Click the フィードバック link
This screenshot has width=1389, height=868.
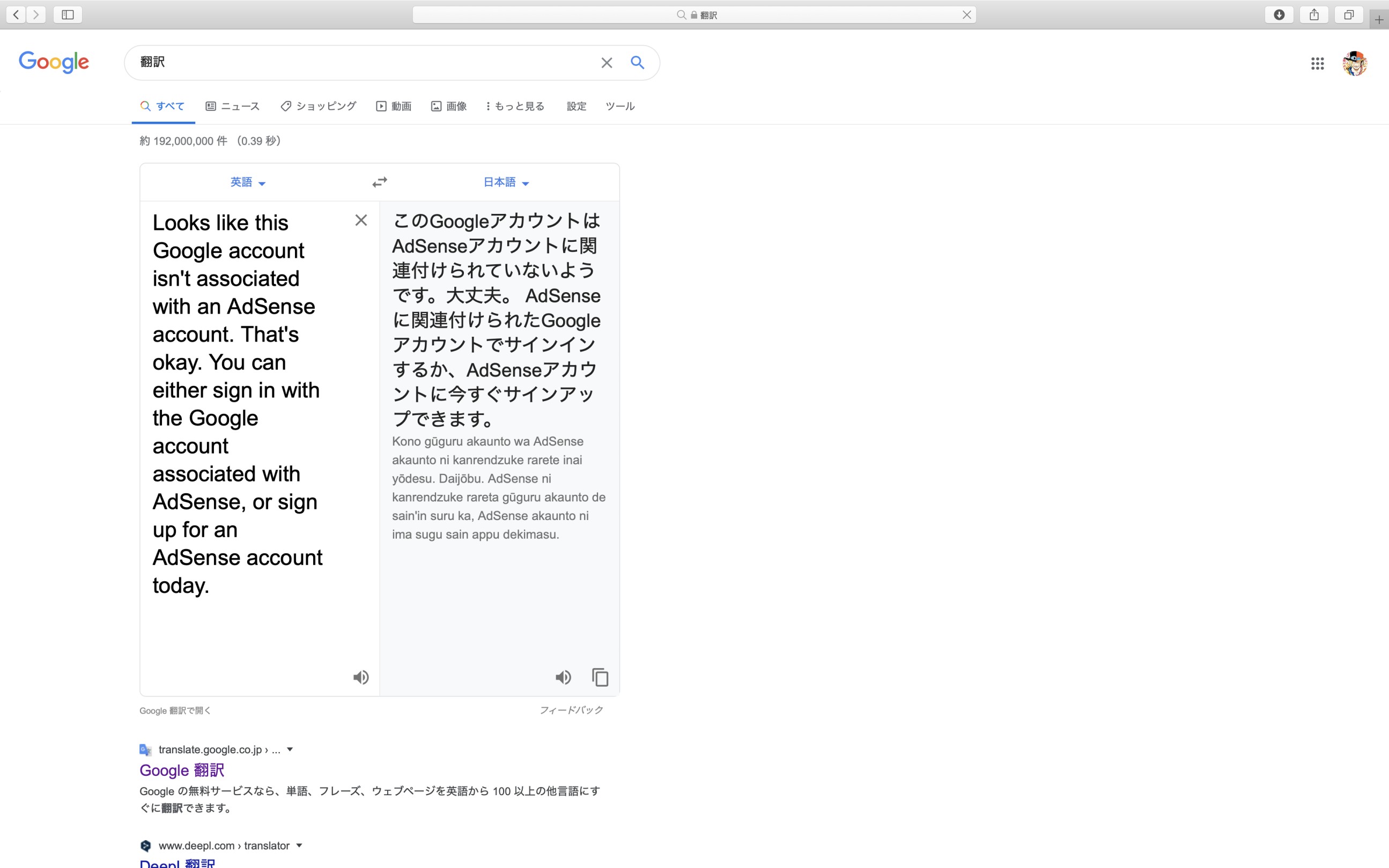571,710
